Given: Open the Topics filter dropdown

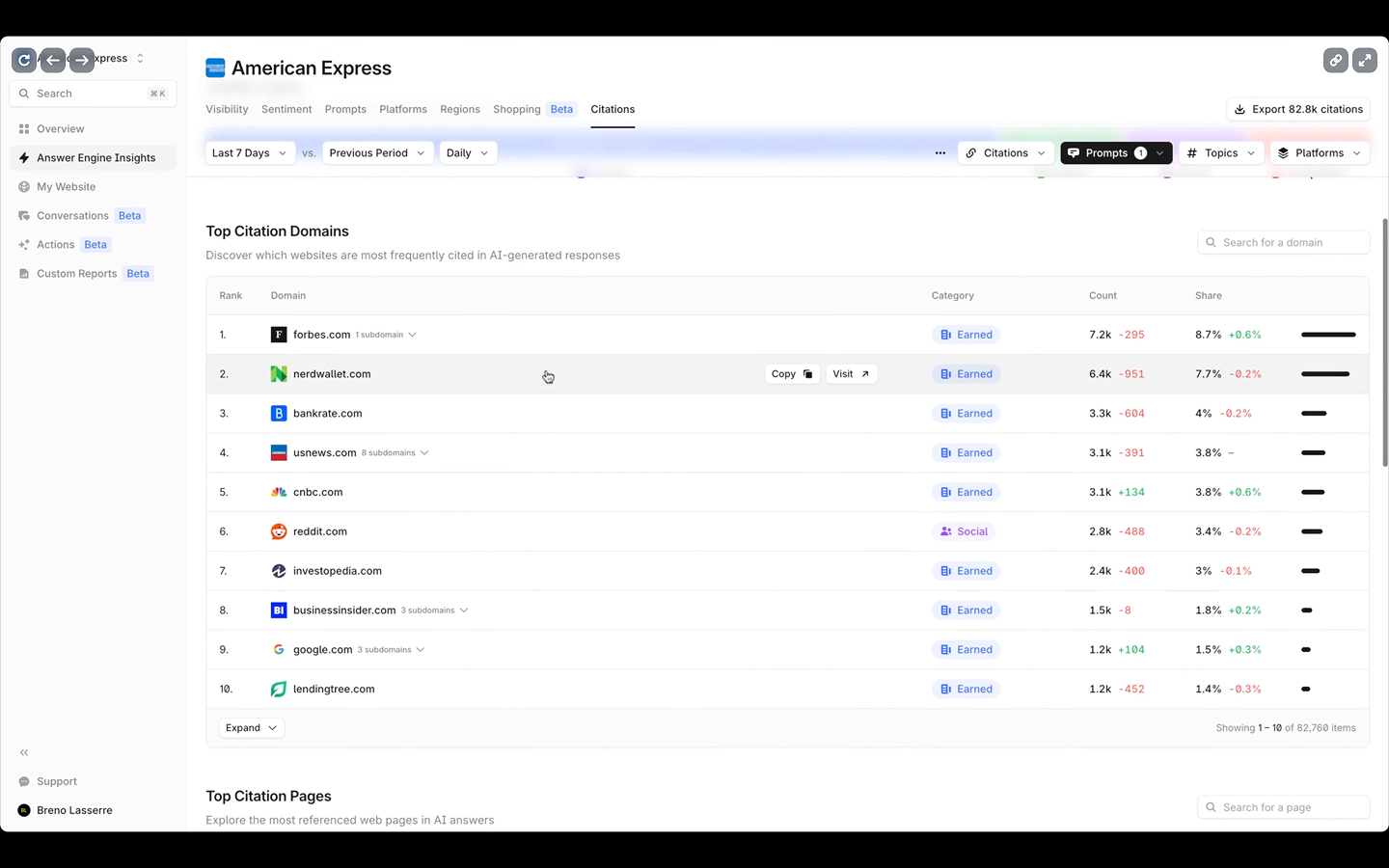Looking at the screenshot, I should point(1221,153).
